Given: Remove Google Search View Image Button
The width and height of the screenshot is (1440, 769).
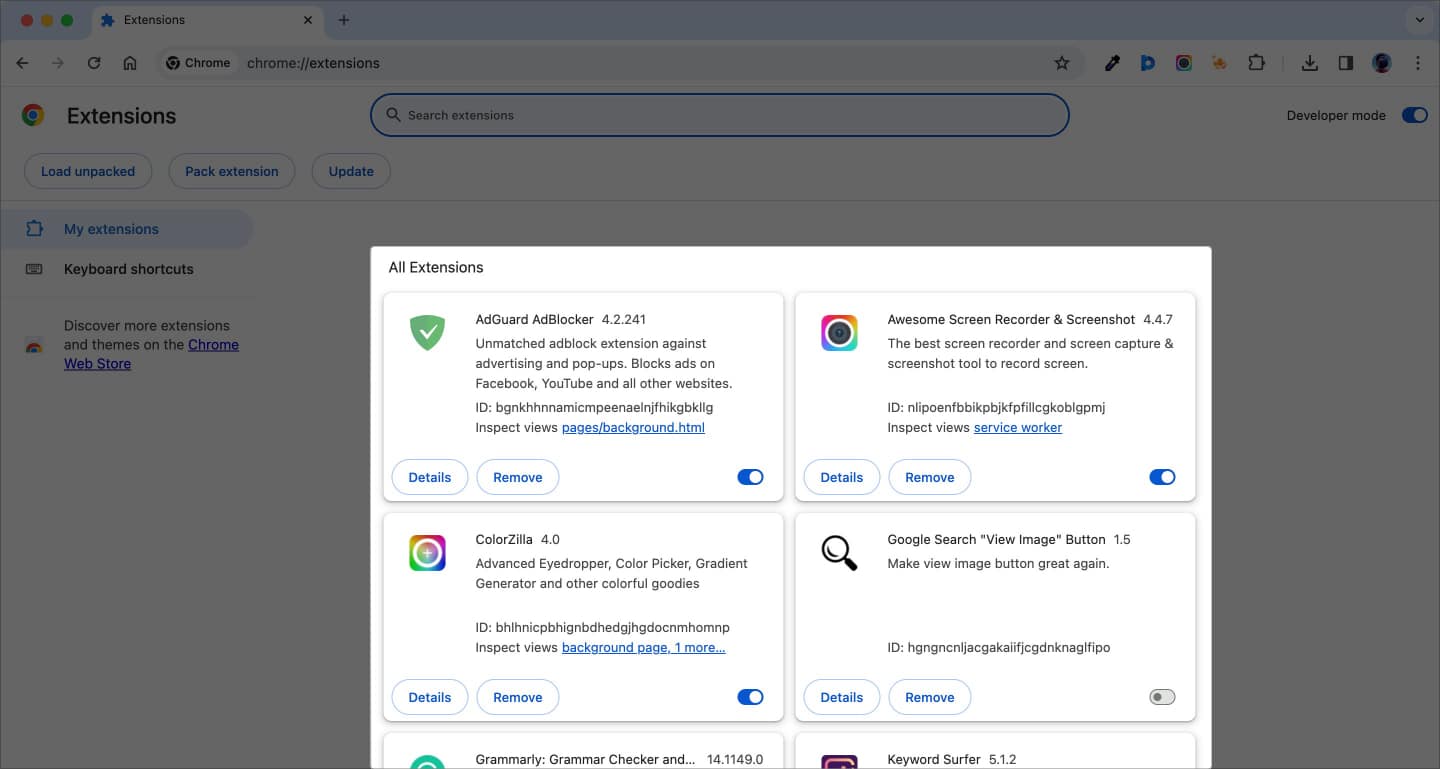Looking at the screenshot, I should pyautogui.click(x=930, y=697).
